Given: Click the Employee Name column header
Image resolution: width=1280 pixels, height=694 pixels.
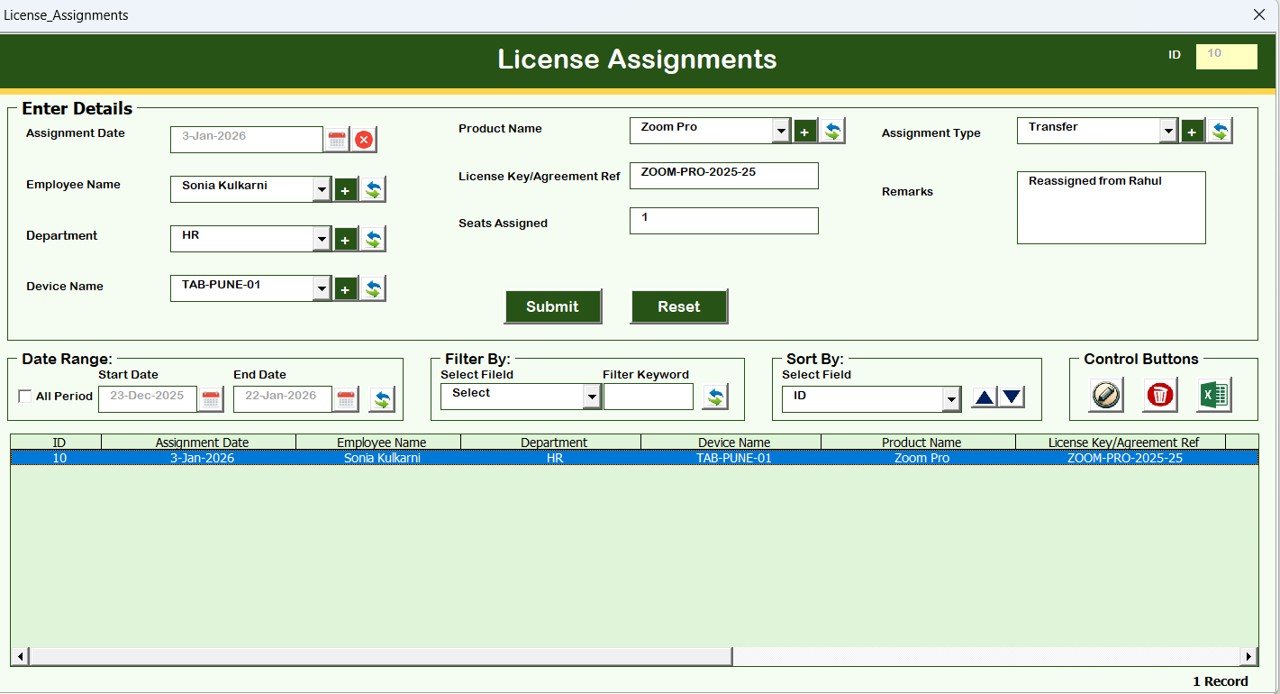Looking at the screenshot, I should point(381,442).
